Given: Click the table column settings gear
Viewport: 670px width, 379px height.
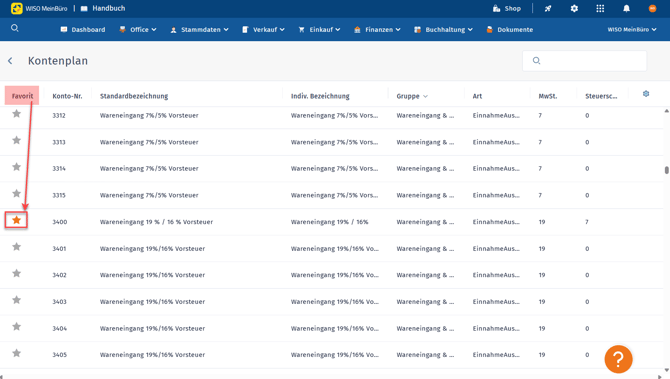Looking at the screenshot, I should [x=646, y=94].
